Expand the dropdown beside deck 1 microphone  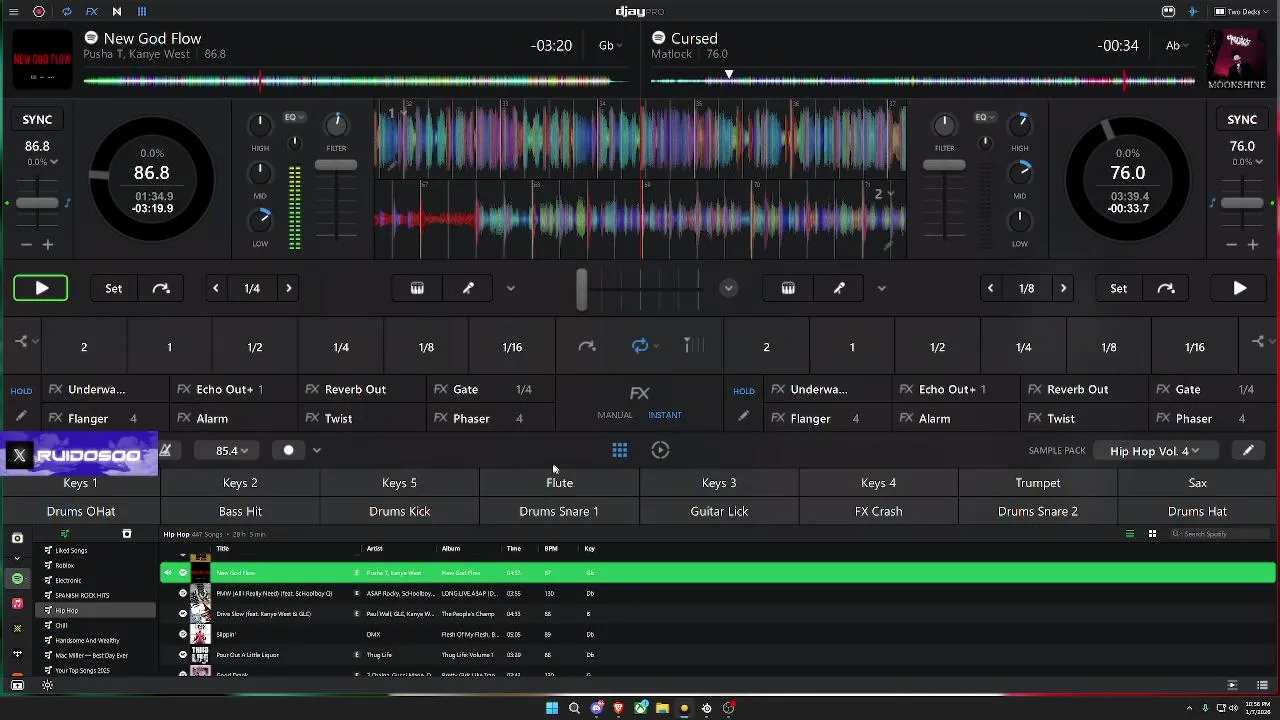point(510,288)
